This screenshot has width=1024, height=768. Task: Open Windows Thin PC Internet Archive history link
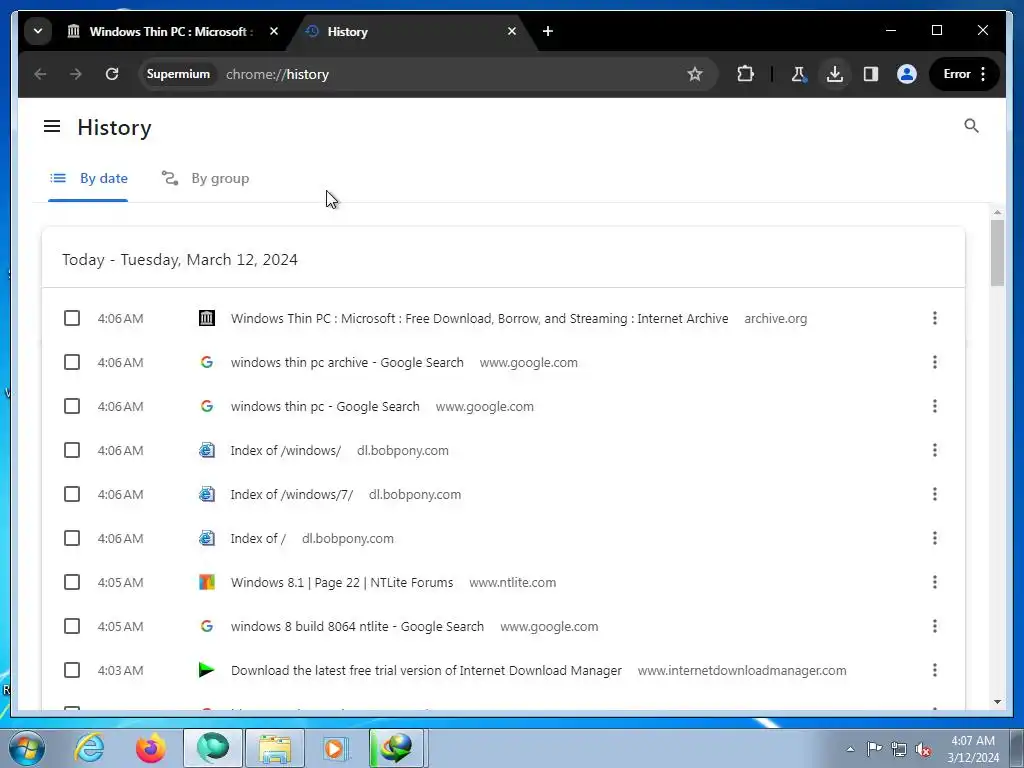click(x=479, y=318)
